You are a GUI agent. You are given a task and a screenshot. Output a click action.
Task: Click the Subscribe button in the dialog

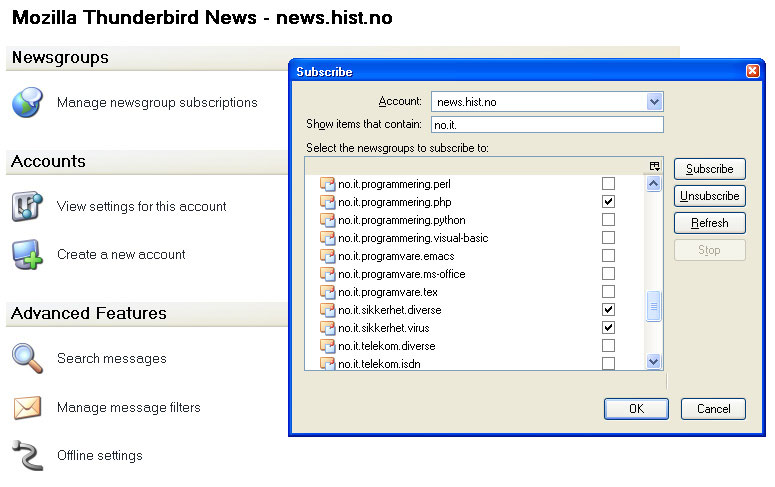click(709, 169)
